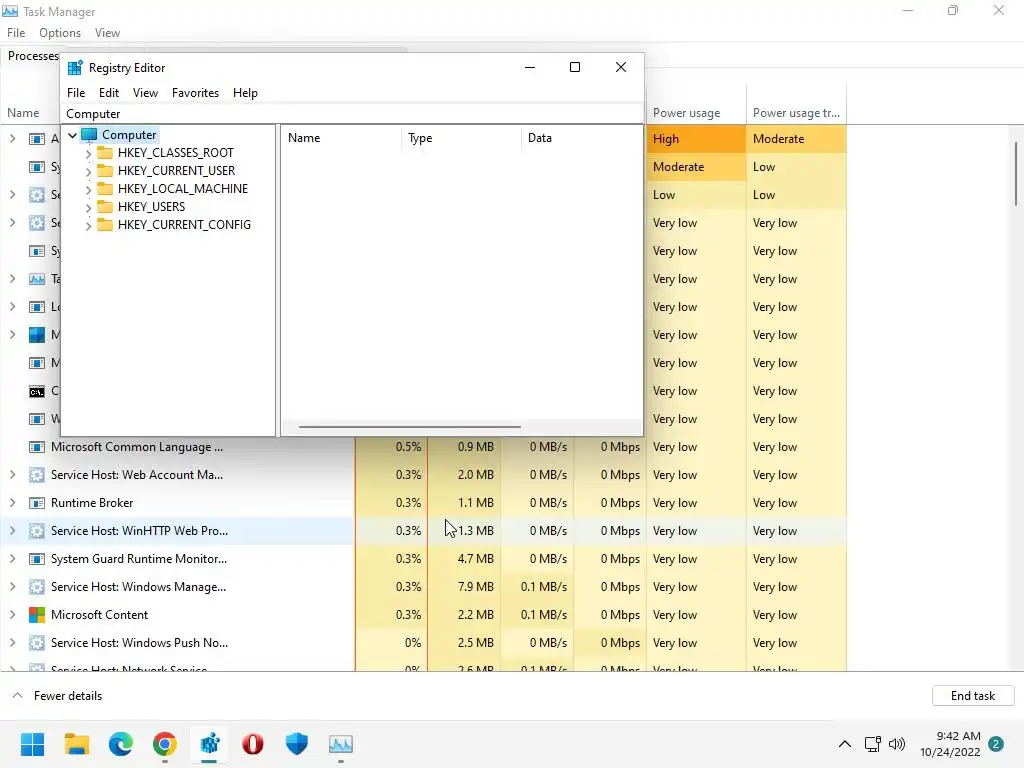
Task: Click gear icon of Service Host: WinHTTP
Action: point(37,531)
